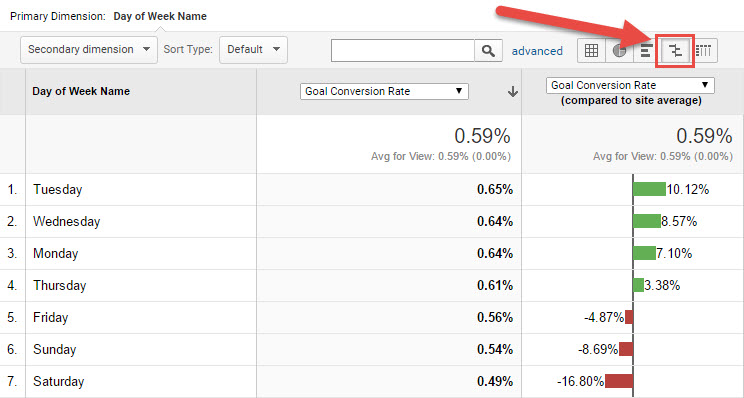The image size is (744, 398).
Task: Switch to the pivot table view icon
Action: 704,50
